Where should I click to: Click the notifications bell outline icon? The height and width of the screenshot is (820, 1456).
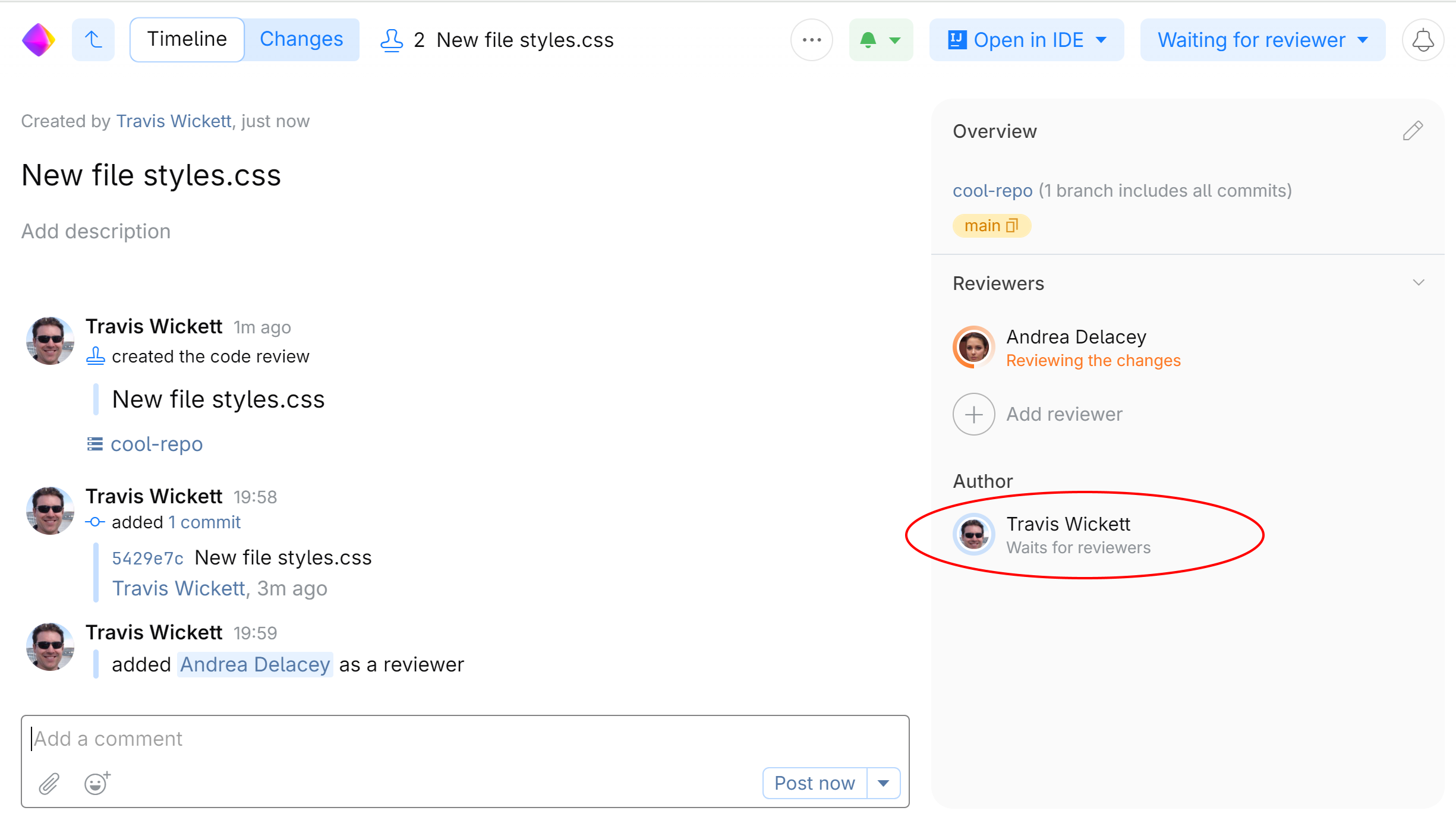[x=1423, y=40]
